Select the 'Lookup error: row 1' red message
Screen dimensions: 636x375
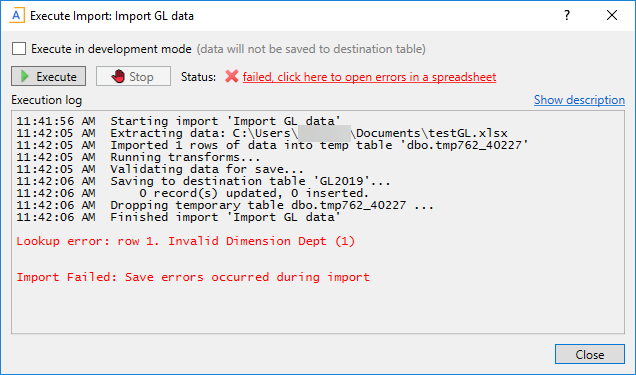186,241
